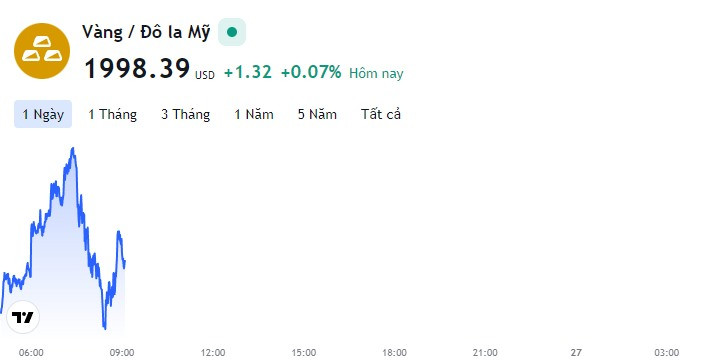Click the +0.07% change percentage
This screenshot has height=364, width=701.
click(x=311, y=72)
